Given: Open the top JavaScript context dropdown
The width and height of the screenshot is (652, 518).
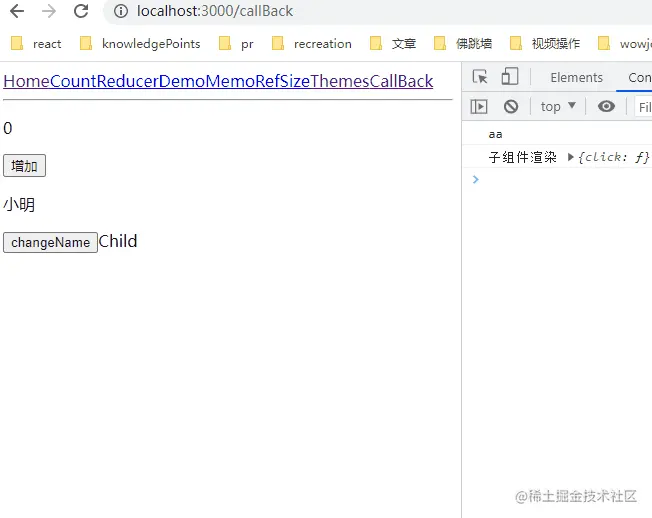Looking at the screenshot, I should click(558, 107).
